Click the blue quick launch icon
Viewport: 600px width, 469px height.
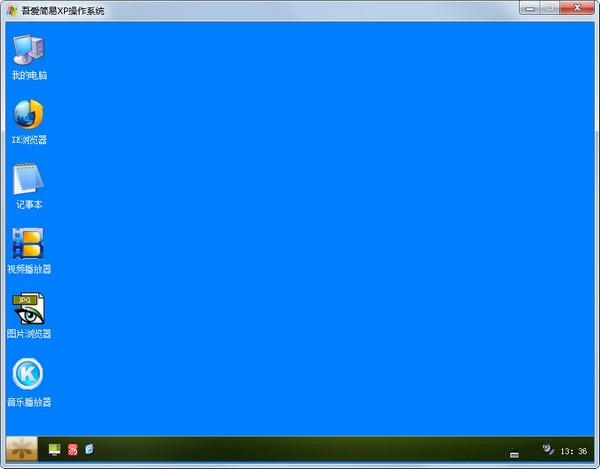89,450
